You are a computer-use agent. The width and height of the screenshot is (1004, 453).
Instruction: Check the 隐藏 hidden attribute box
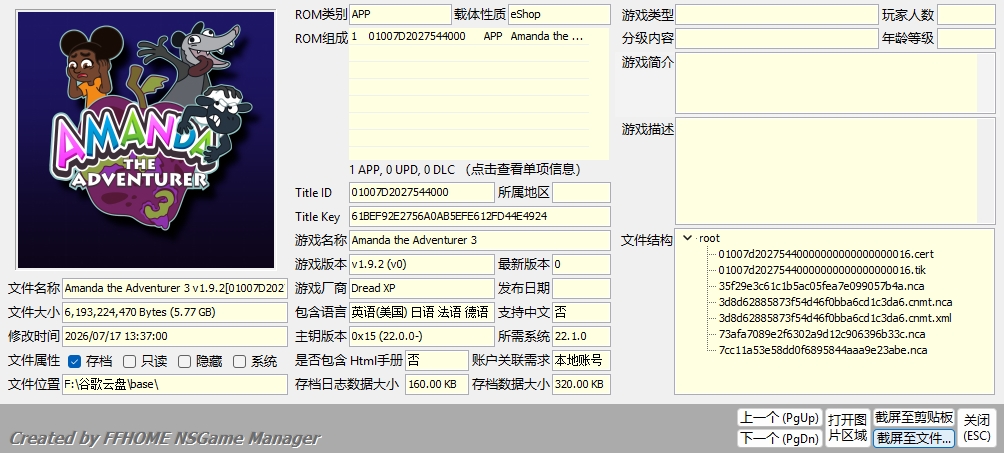(184, 362)
